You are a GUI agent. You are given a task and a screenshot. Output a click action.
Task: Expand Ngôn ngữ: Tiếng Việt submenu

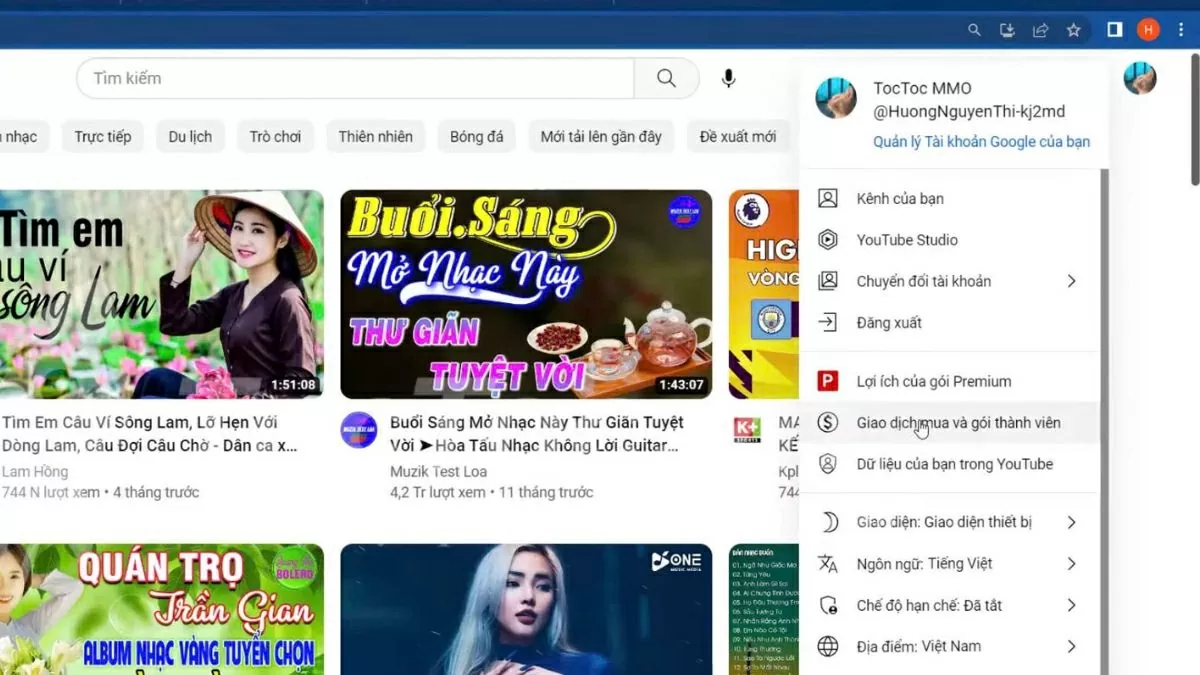pyautogui.click(x=925, y=563)
